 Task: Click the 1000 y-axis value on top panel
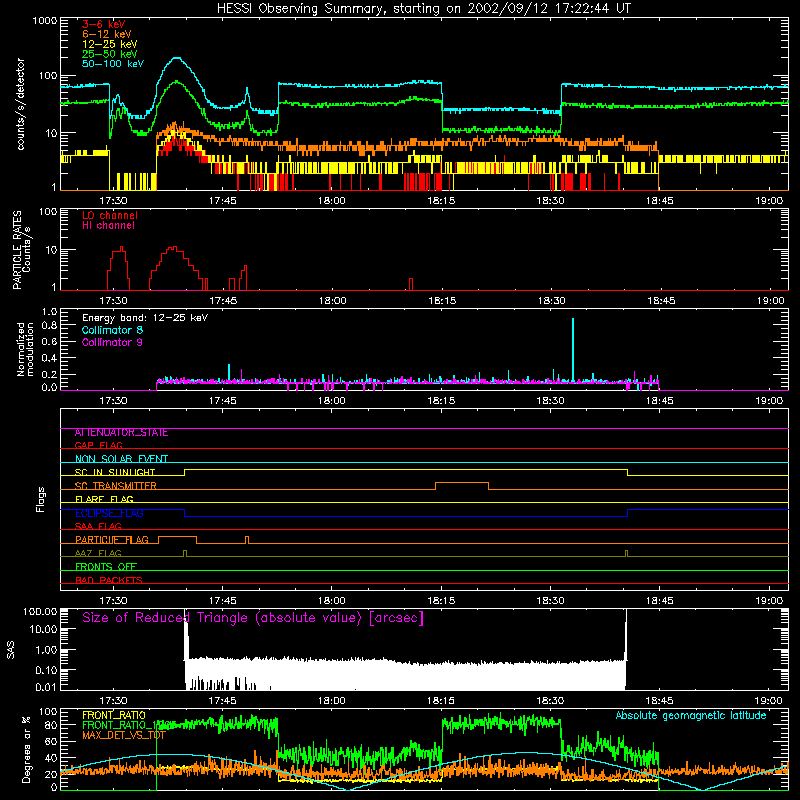pos(45,21)
